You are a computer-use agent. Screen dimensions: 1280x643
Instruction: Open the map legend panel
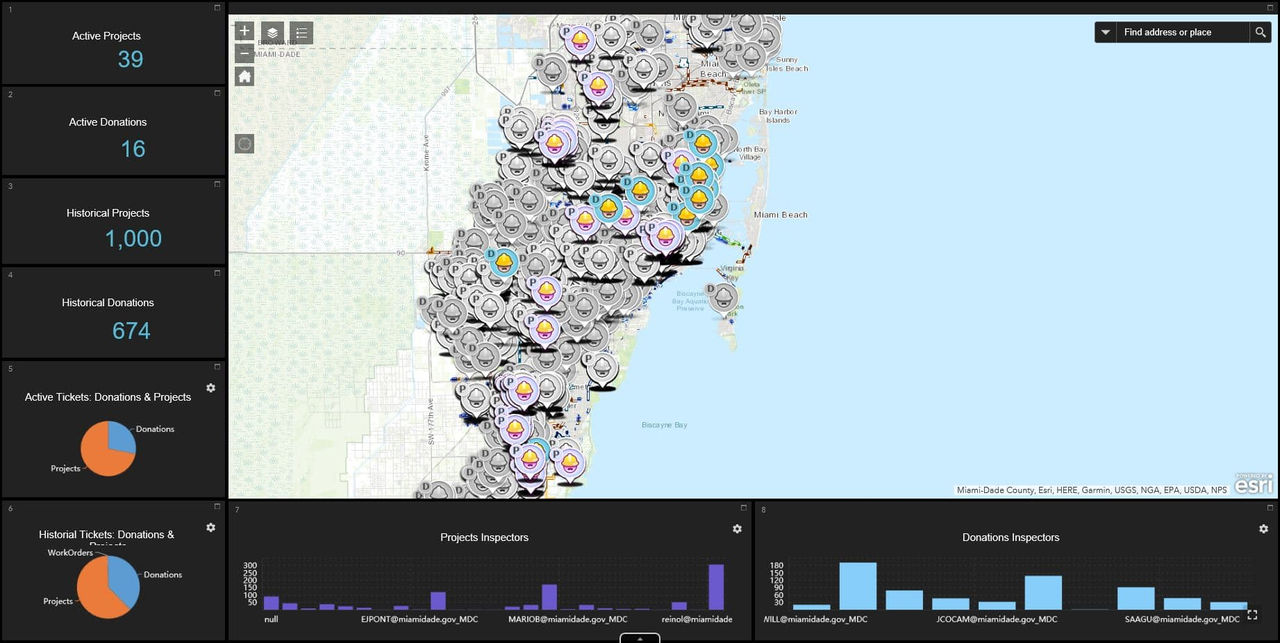(300, 31)
